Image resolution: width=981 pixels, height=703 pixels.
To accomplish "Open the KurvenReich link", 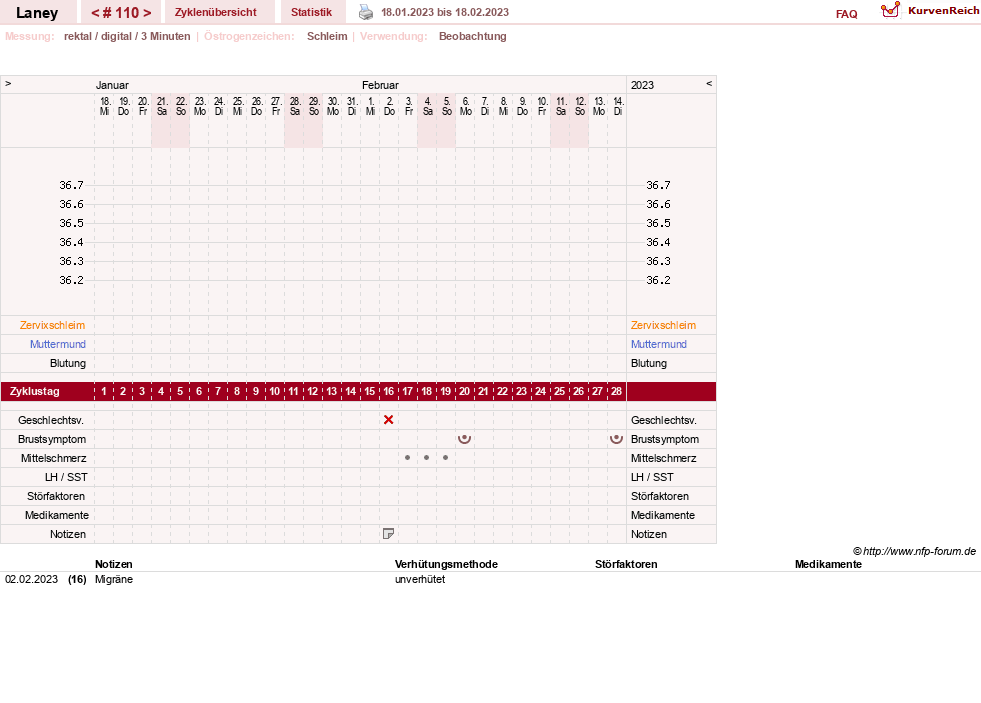I will (x=943, y=11).
